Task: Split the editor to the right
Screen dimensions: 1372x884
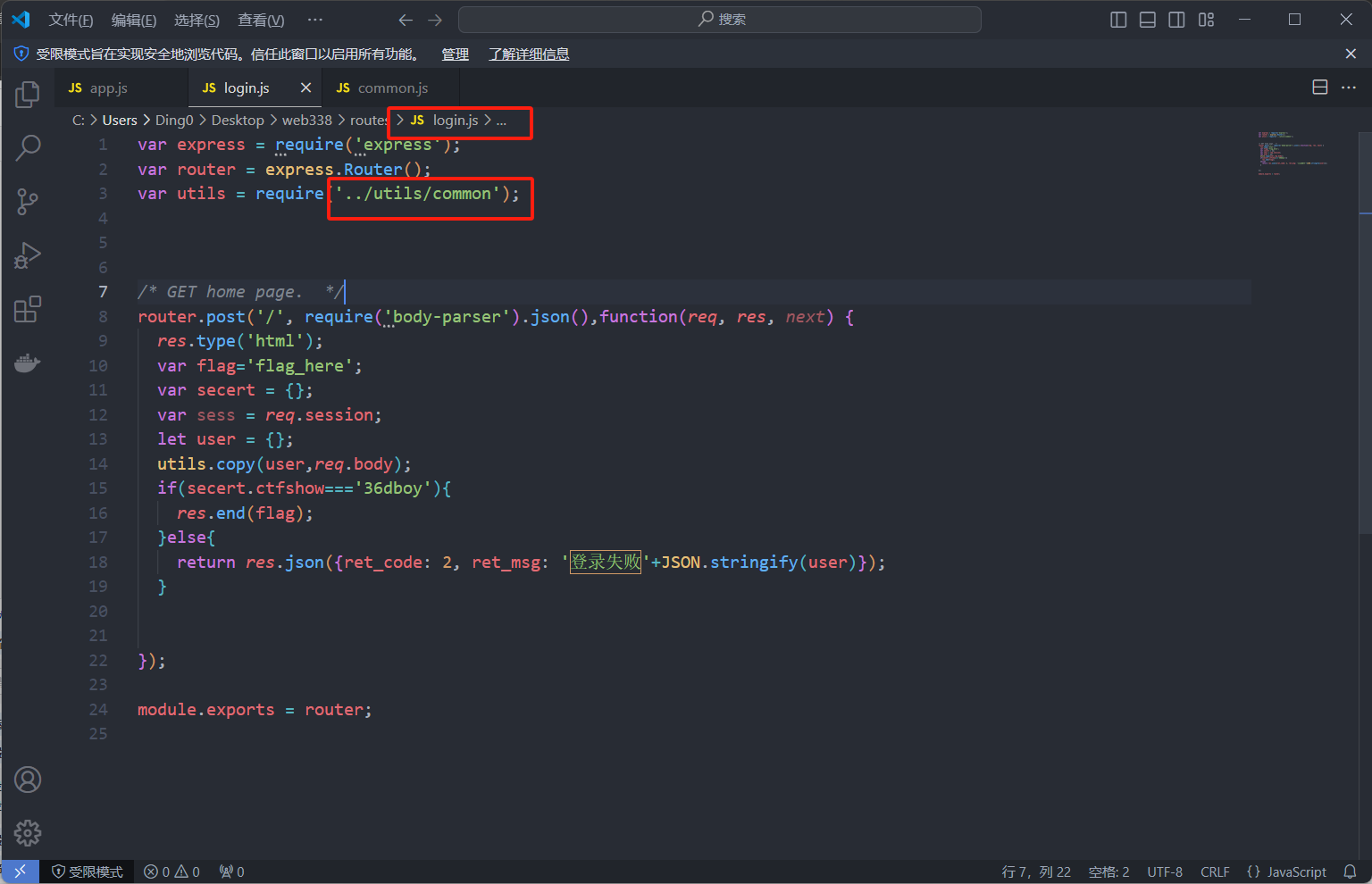Action: click(1320, 87)
